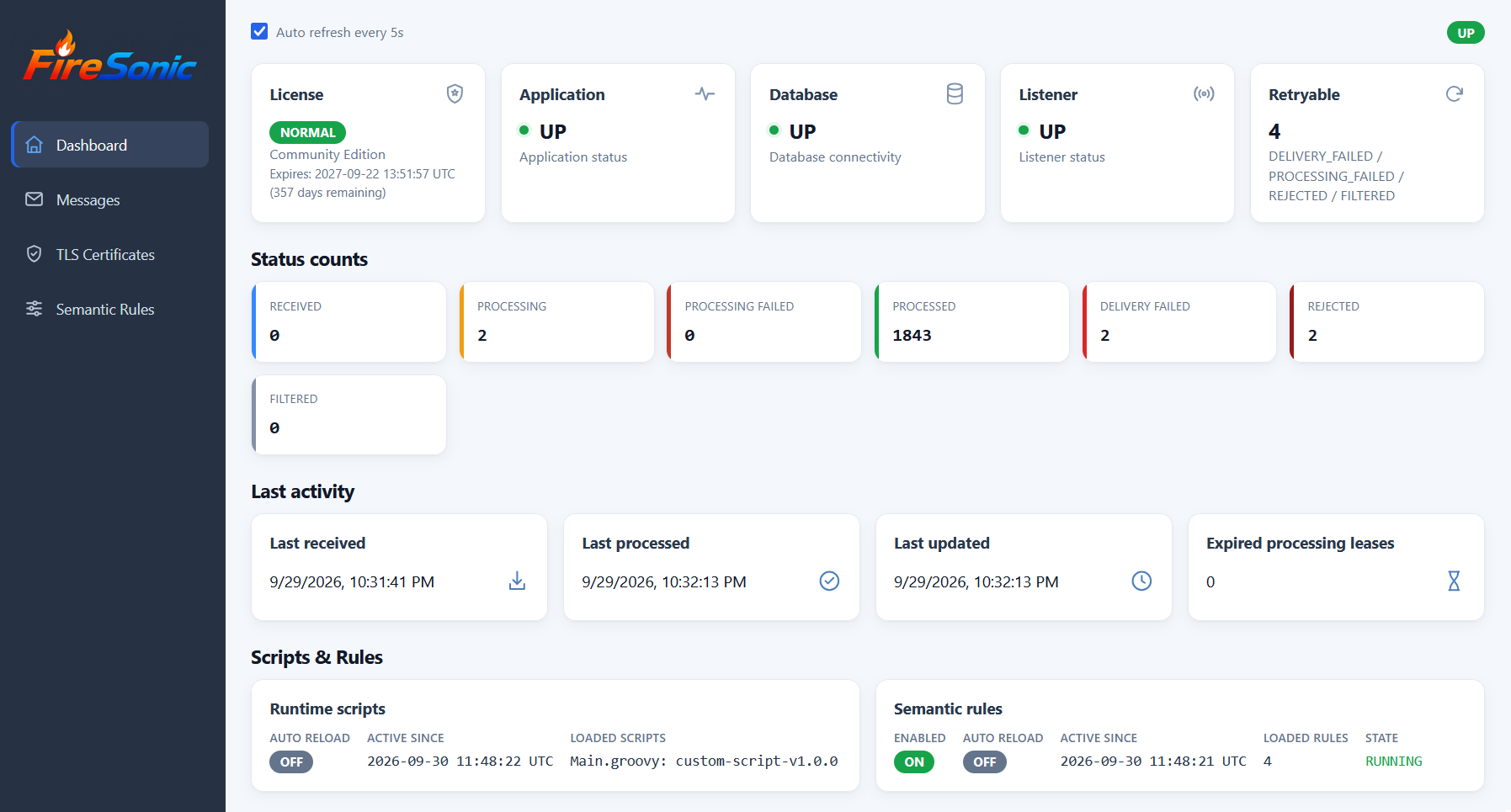
Task: Select the REJECTED count card
Action: click(x=1386, y=321)
